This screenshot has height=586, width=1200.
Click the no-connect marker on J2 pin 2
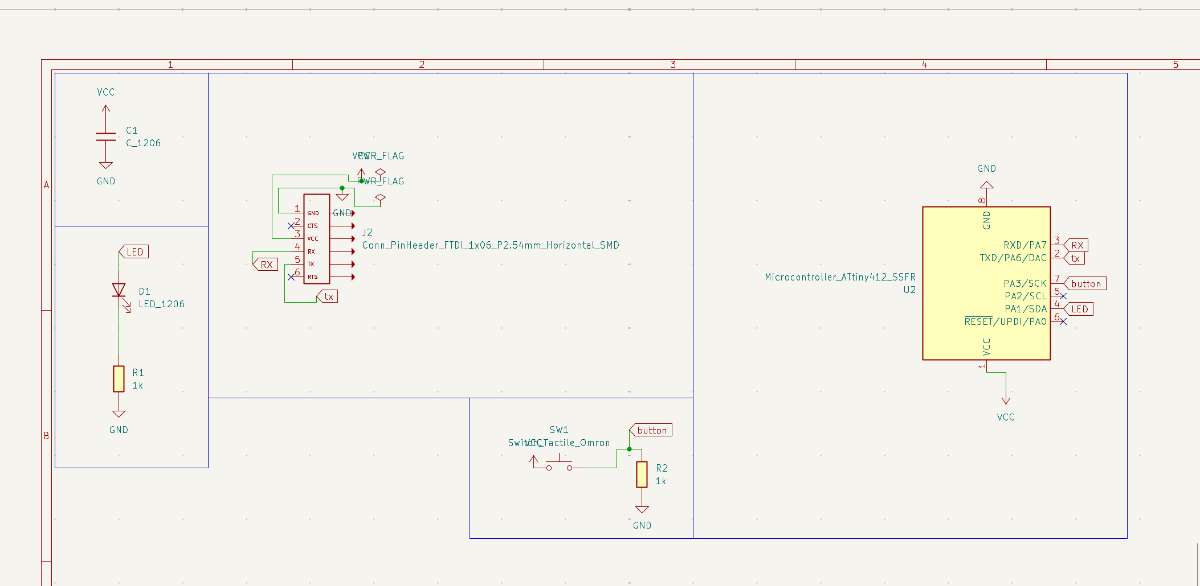(290, 226)
